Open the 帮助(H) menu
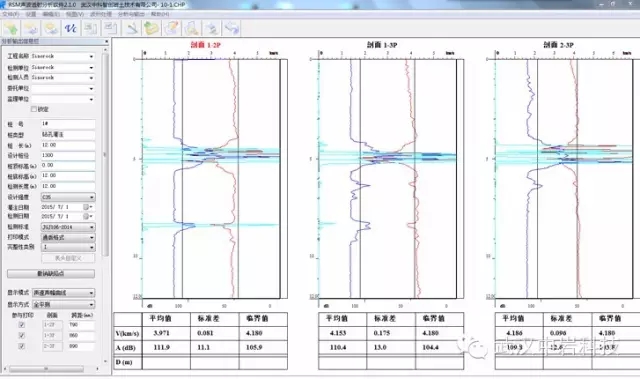640x379 pixels. pyautogui.click(x=160, y=14)
